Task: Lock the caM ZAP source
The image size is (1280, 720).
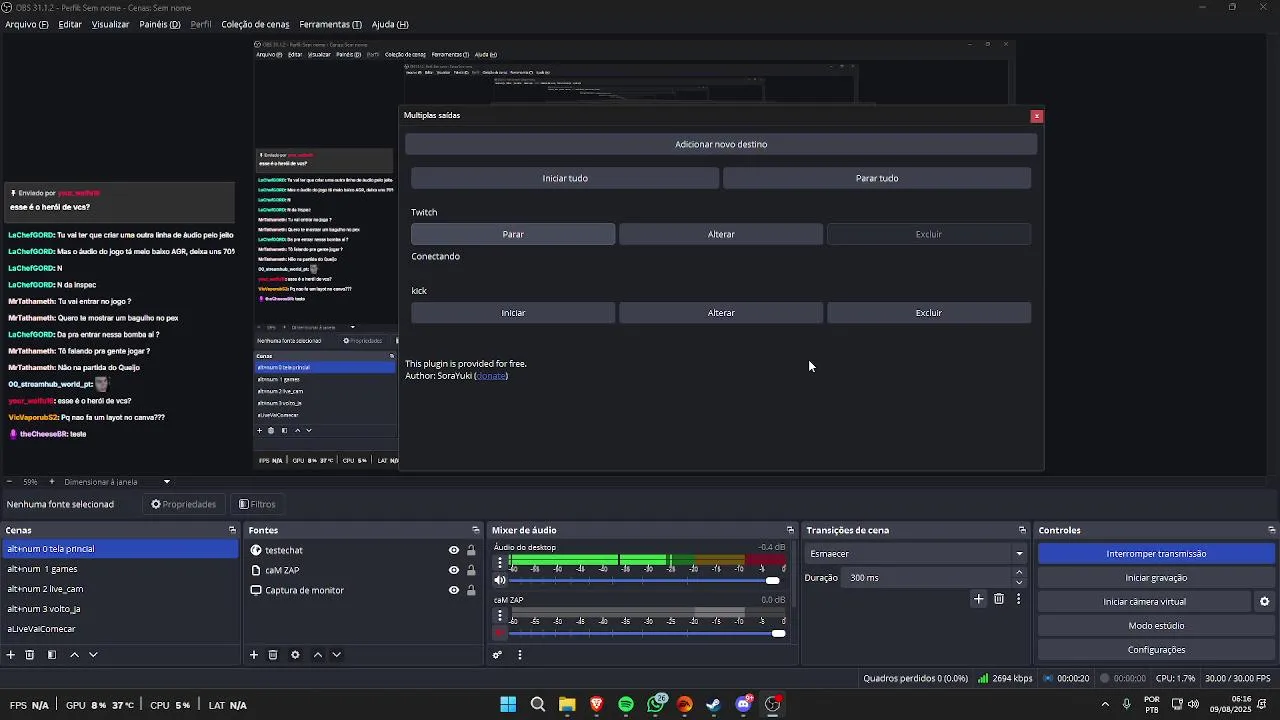Action: tap(471, 570)
